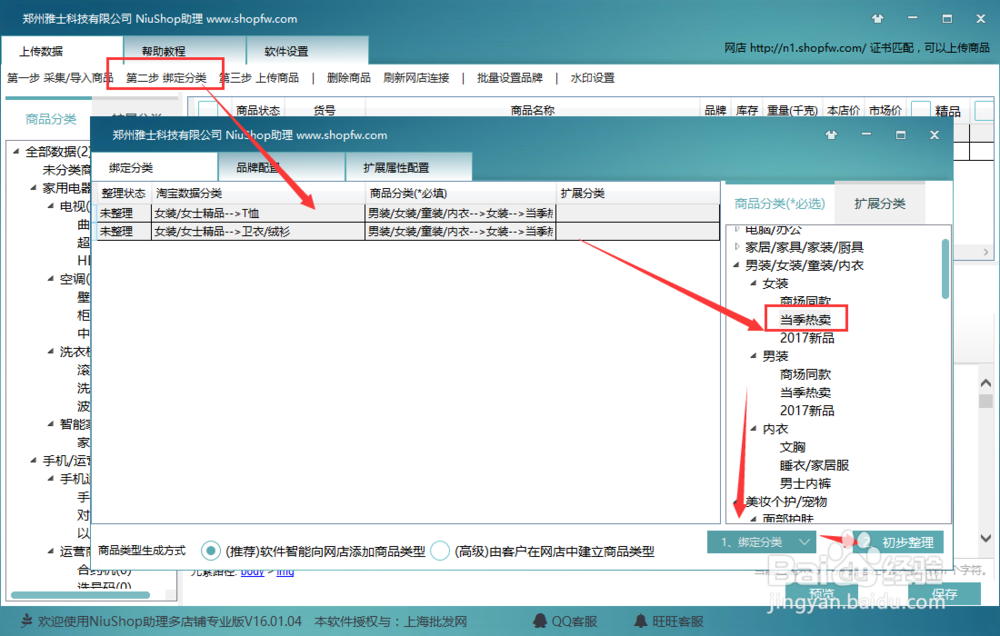The height and width of the screenshot is (636, 1000).
Task: Collapse the 女装 node in the category tree
Action: 753,283
